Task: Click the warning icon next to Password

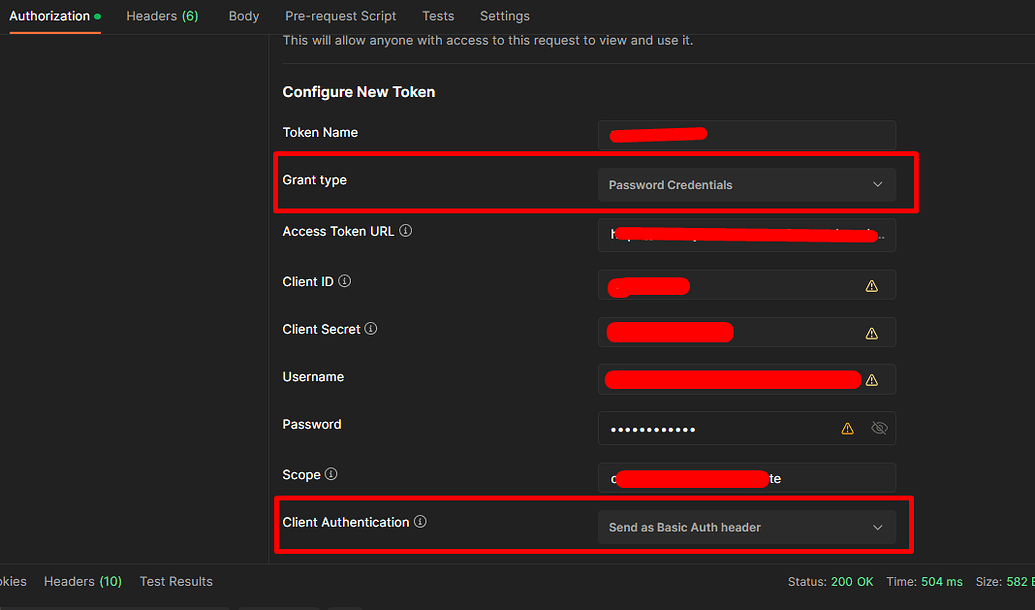Action: [x=847, y=427]
